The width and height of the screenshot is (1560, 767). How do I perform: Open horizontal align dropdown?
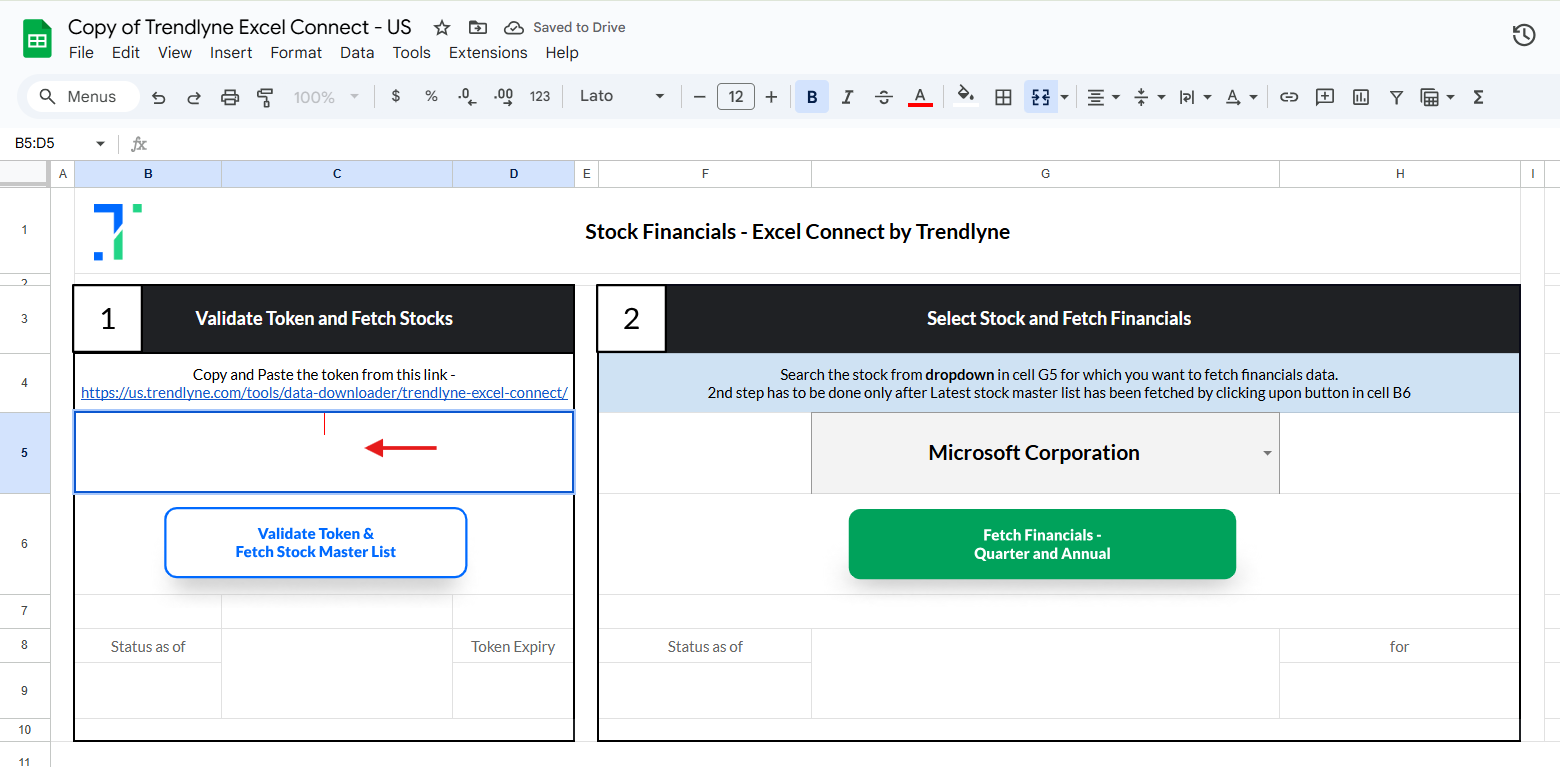(1103, 97)
